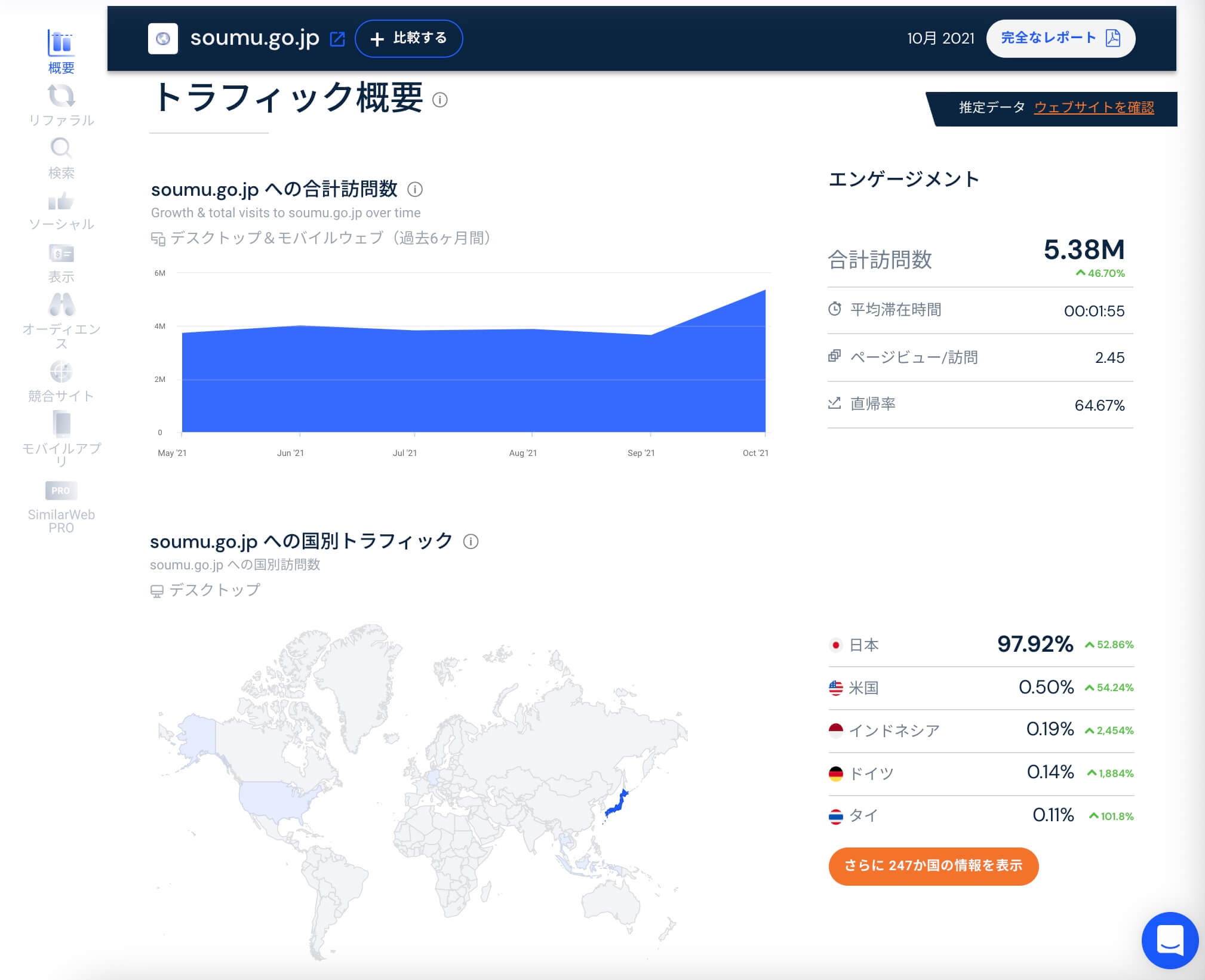Open the 表示 display ads sidebar icon
Image resolution: width=1205 pixels, height=980 pixels.
click(x=61, y=254)
